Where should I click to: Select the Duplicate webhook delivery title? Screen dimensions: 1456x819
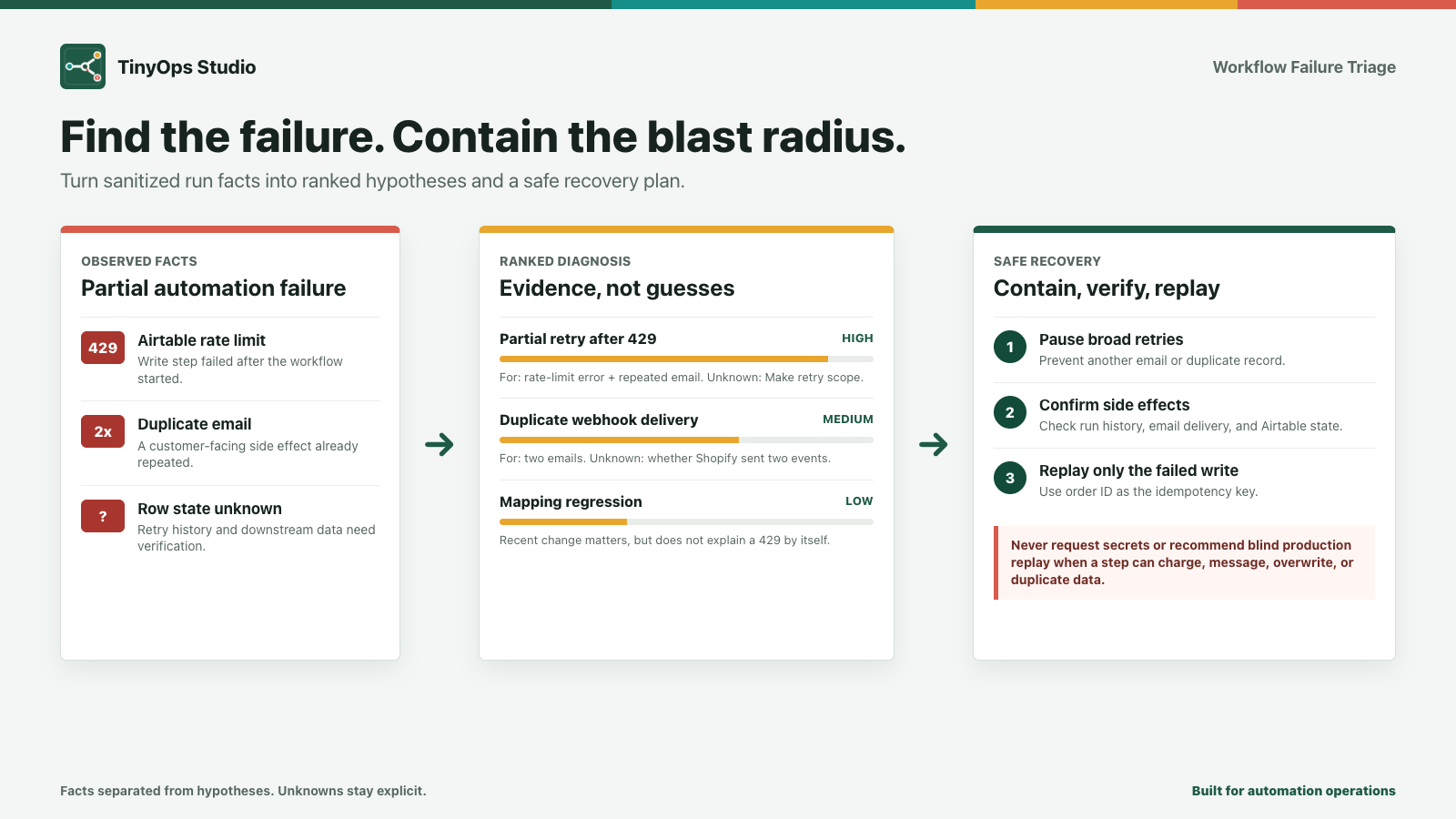[x=599, y=420]
